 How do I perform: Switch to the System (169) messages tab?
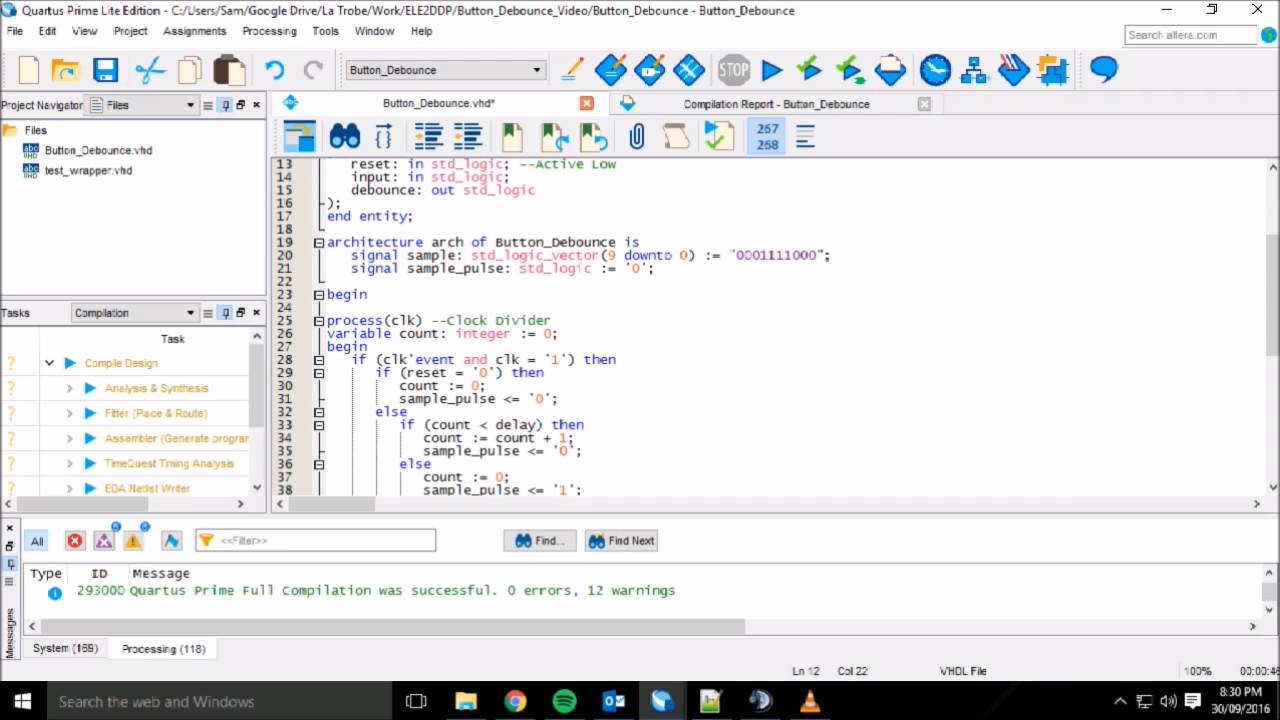click(x=65, y=649)
